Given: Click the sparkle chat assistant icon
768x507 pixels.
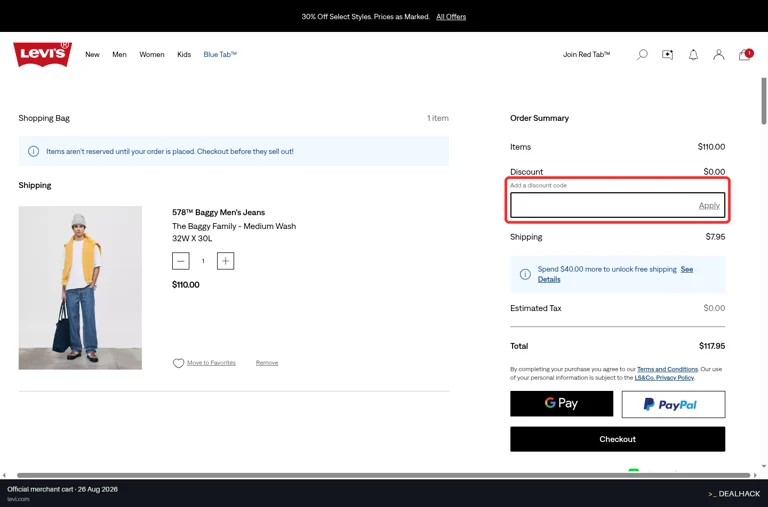Looking at the screenshot, I should tap(668, 55).
